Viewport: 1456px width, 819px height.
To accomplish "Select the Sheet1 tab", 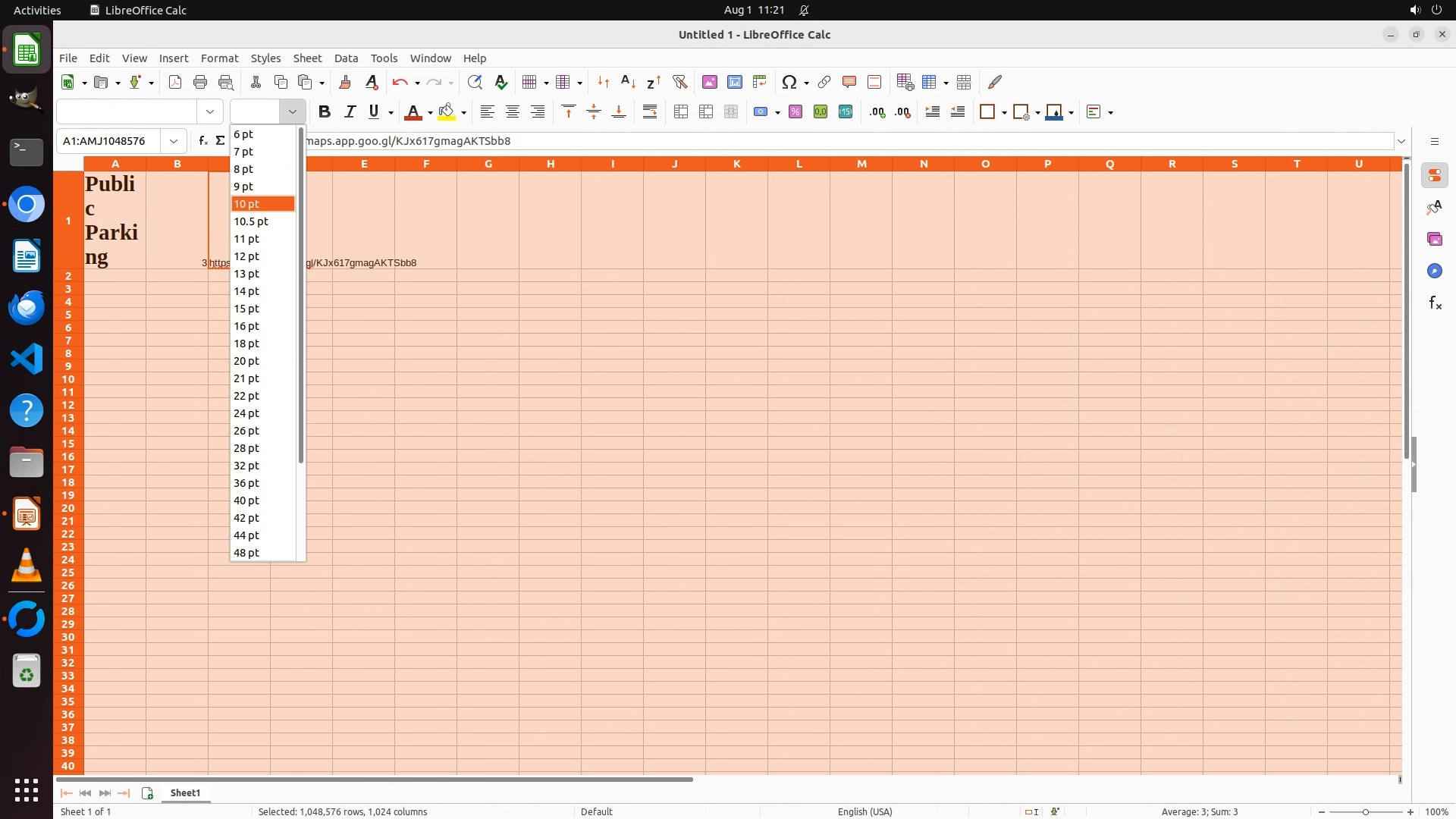I will pyautogui.click(x=185, y=793).
